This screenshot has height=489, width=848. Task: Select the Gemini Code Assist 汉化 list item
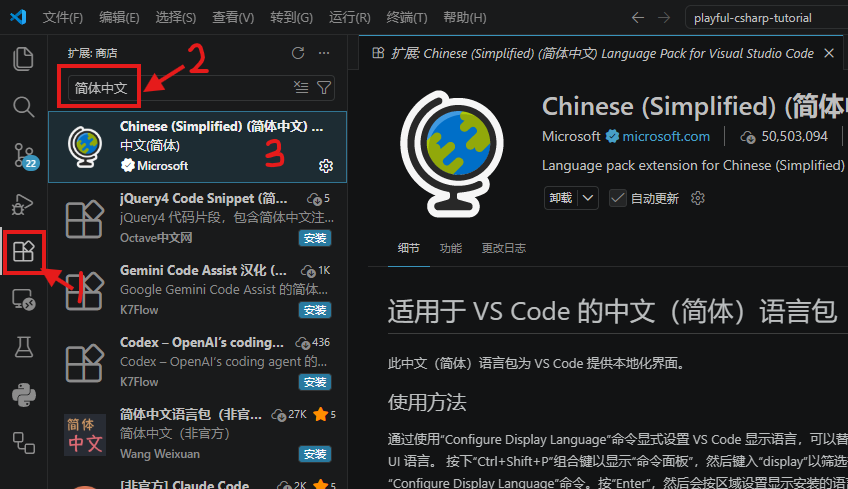(197, 290)
